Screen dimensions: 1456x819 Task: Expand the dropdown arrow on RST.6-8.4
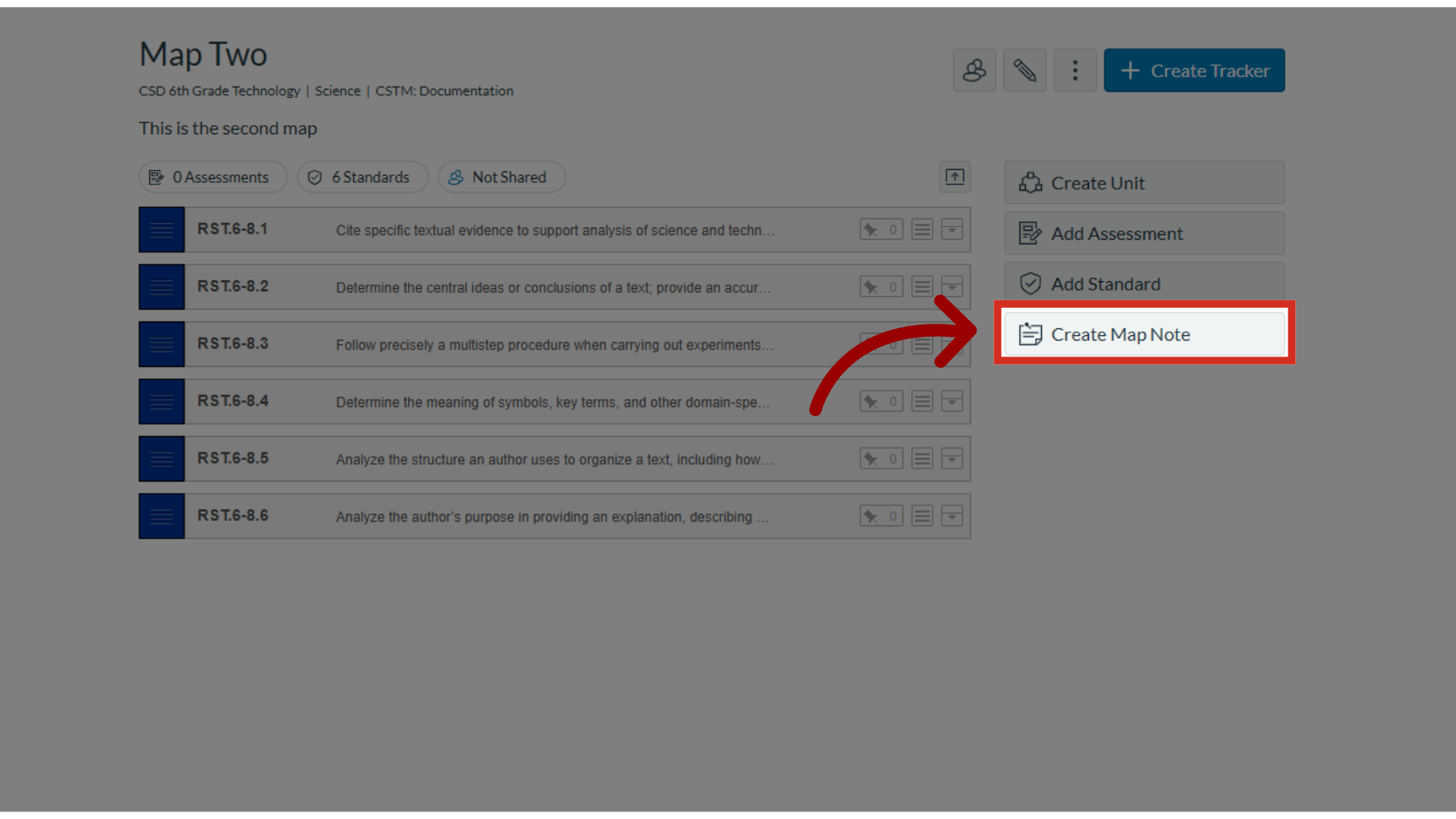[952, 401]
